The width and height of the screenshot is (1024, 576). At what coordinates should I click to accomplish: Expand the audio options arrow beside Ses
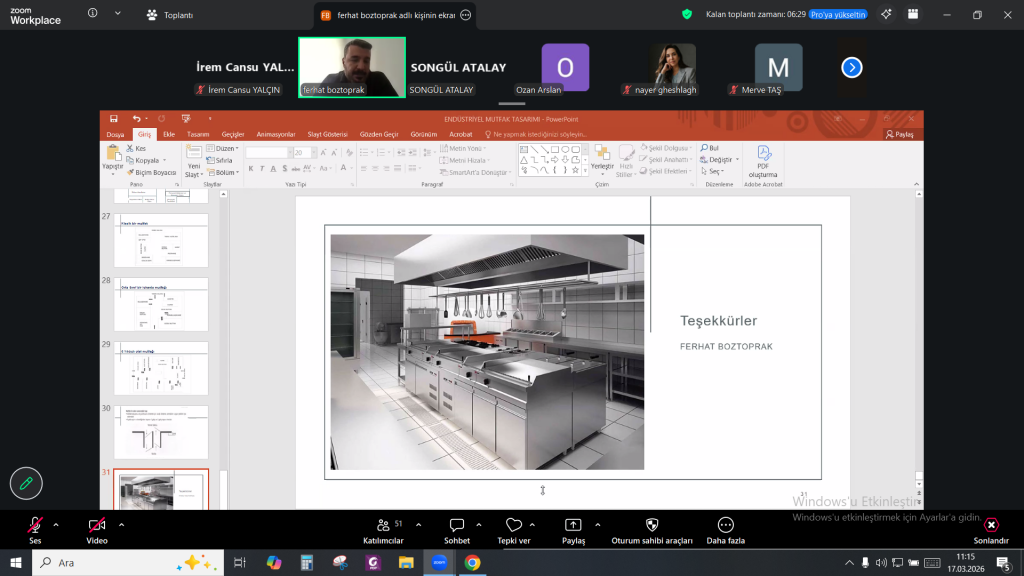[x=56, y=524]
